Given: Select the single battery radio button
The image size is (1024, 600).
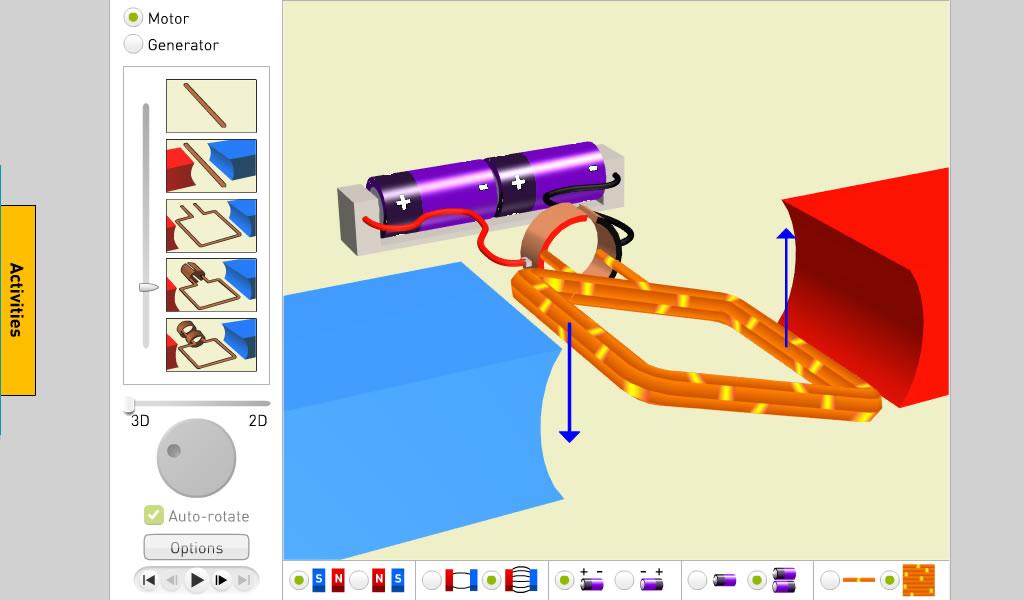Looking at the screenshot, I should [697, 580].
